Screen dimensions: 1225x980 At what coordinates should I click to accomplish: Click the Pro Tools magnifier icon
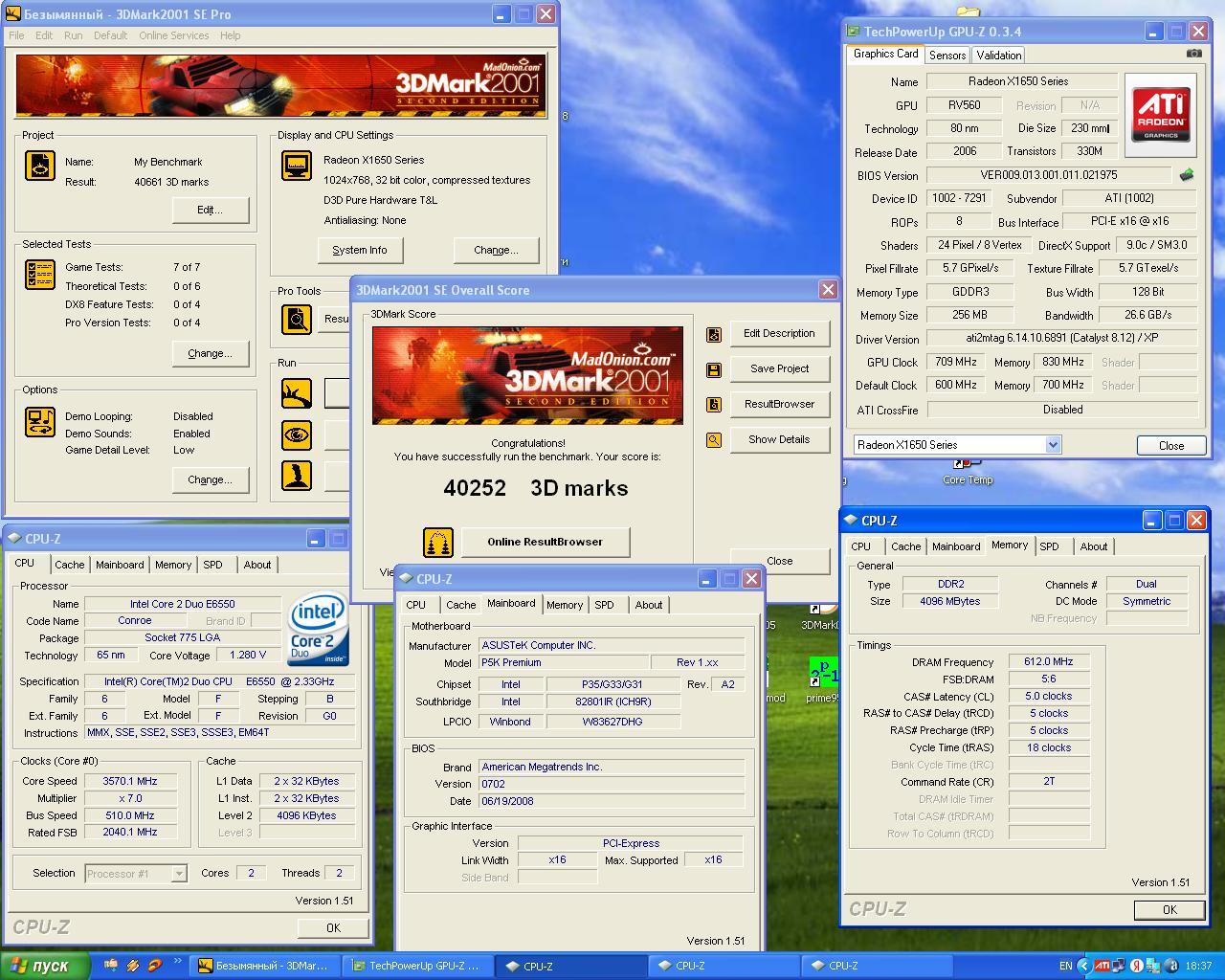(x=297, y=319)
